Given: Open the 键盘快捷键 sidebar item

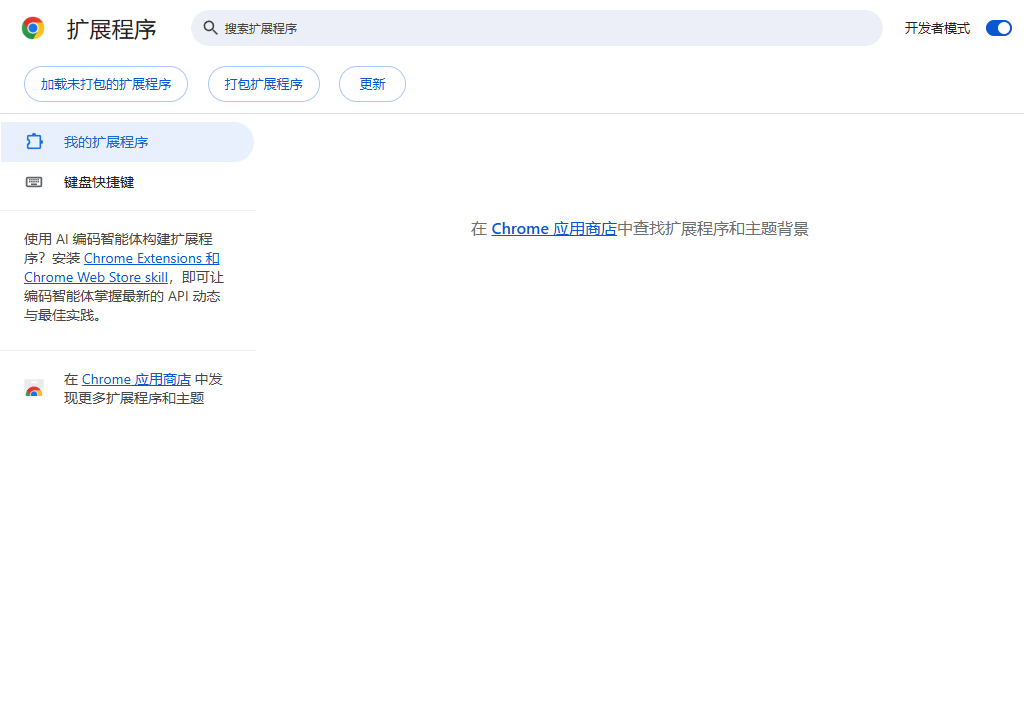Looking at the screenshot, I should 127,182.
